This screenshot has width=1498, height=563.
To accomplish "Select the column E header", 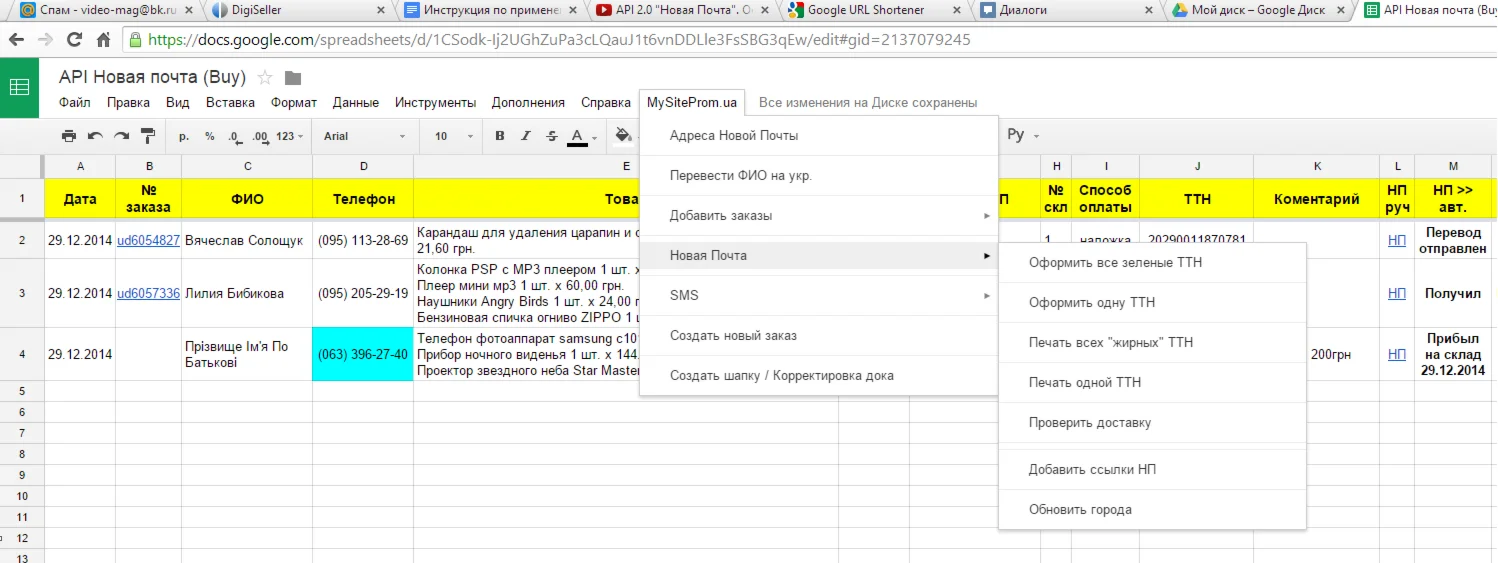I will click(x=626, y=166).
